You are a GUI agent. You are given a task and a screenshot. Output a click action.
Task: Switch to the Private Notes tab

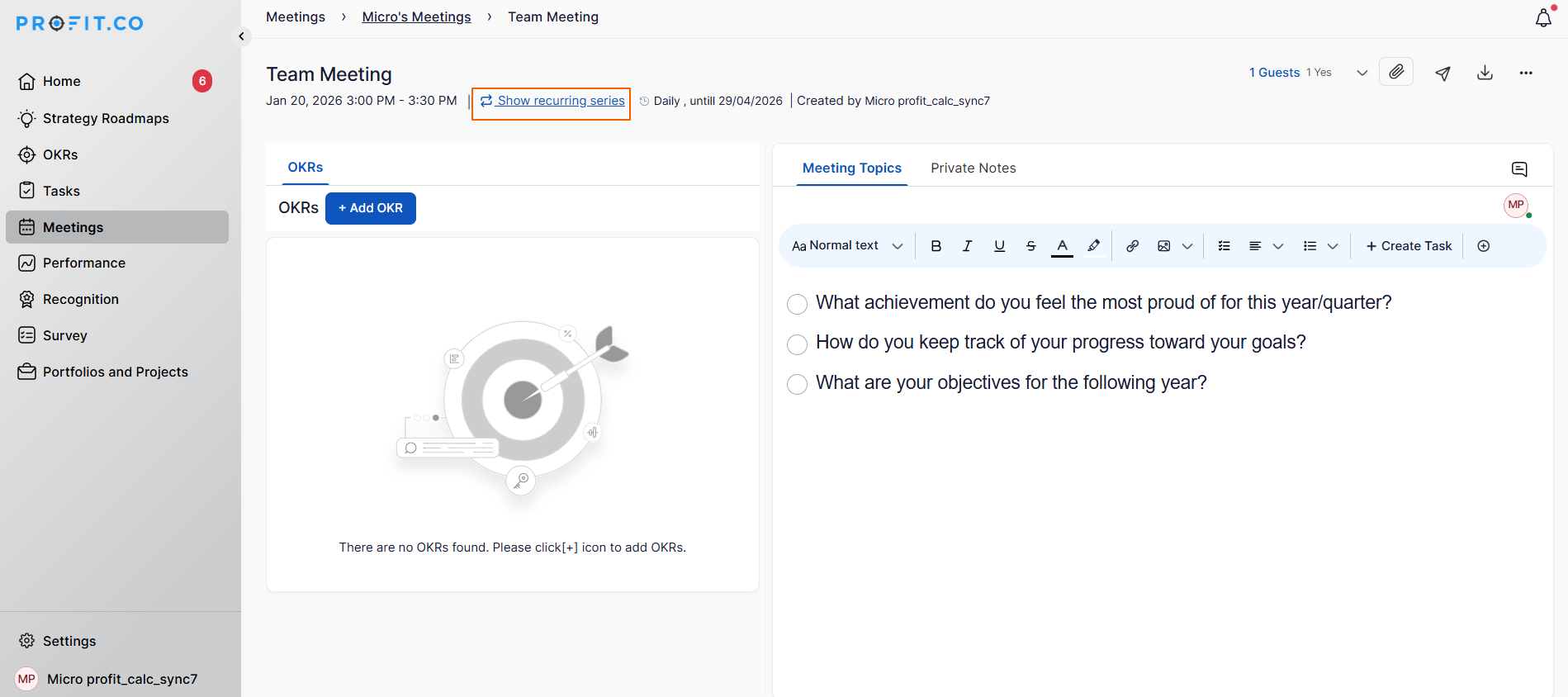coord(973,168)
